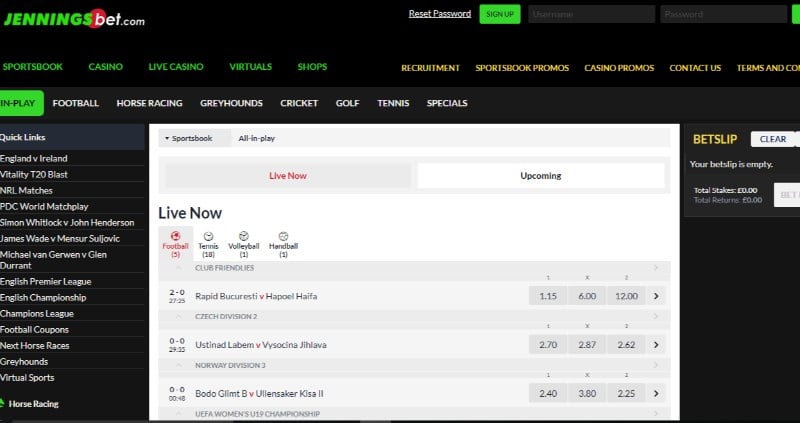This screenshot has width=800, height=423.
Task: Click the Sign Up button
Action: point(500,14)
